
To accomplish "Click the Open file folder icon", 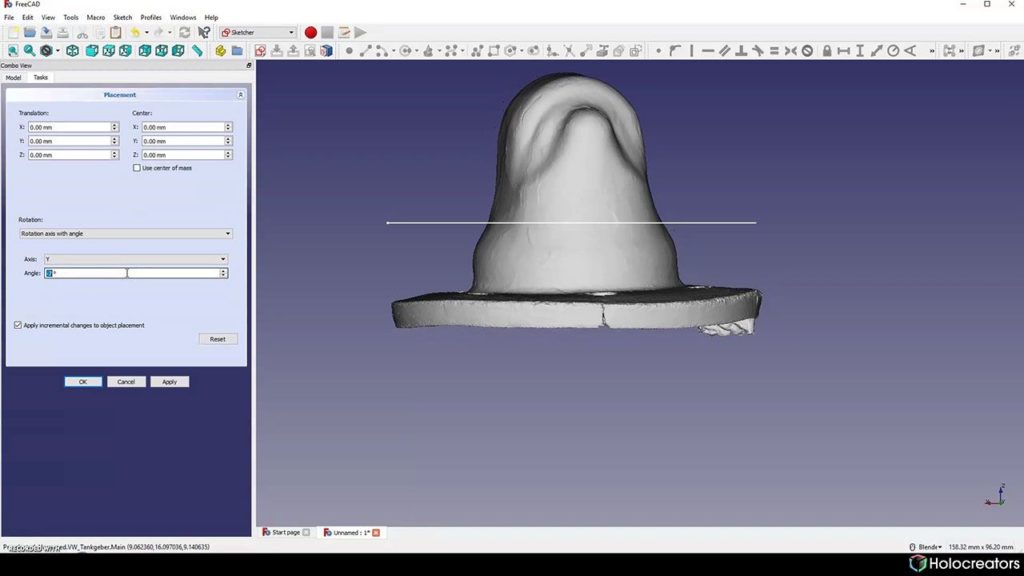I will (x=29, y=33).
